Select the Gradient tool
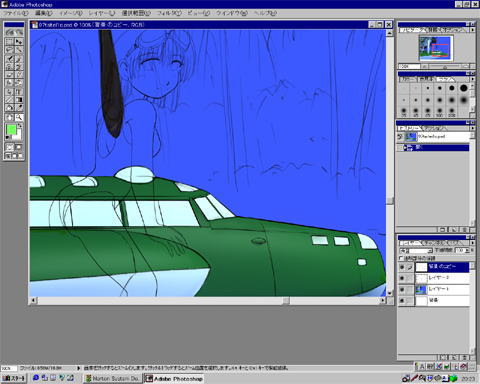 coord(19,99)
